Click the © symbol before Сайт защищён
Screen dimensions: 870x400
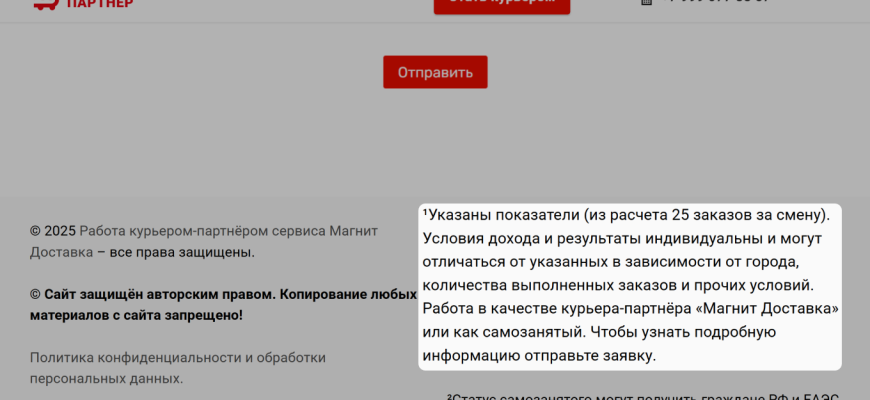(x=35, y=294)
